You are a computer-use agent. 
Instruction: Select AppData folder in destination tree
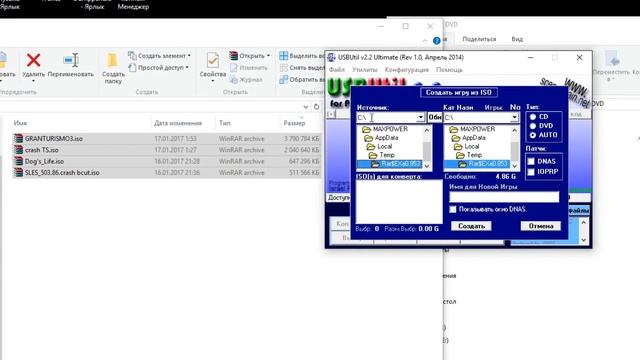[469, 138]
